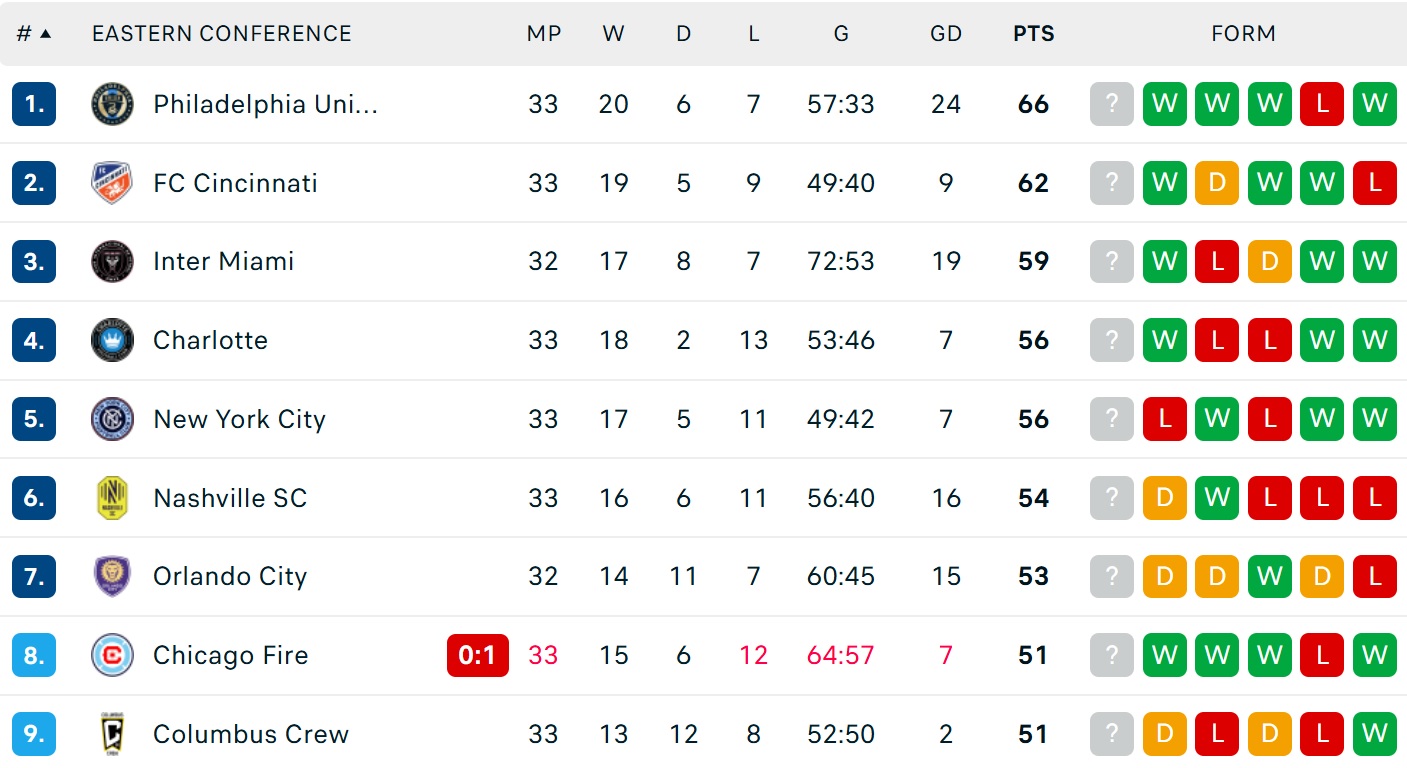Image resolution: width=1407 pixels, height=768 pixels.
Task: Click the Inter Miami club crest
Action: (112, 262)
